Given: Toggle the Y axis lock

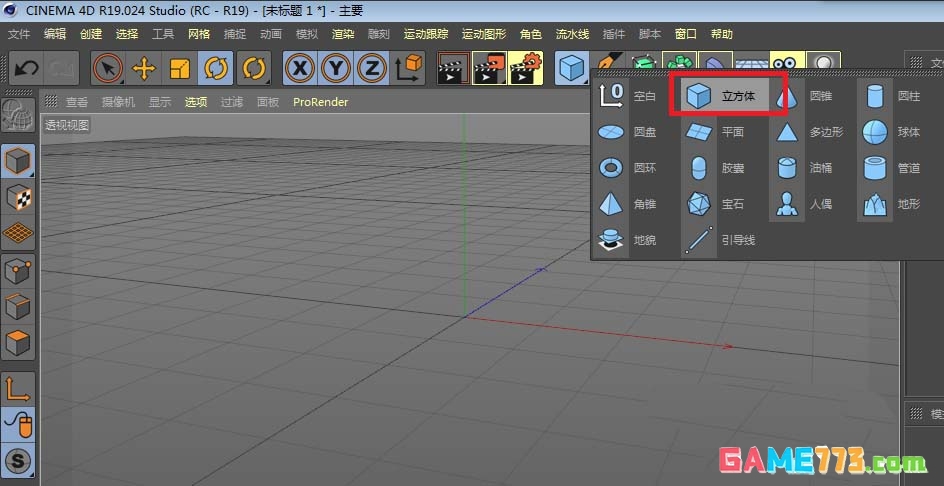Looking at the screenshot, I should point(336,68).
